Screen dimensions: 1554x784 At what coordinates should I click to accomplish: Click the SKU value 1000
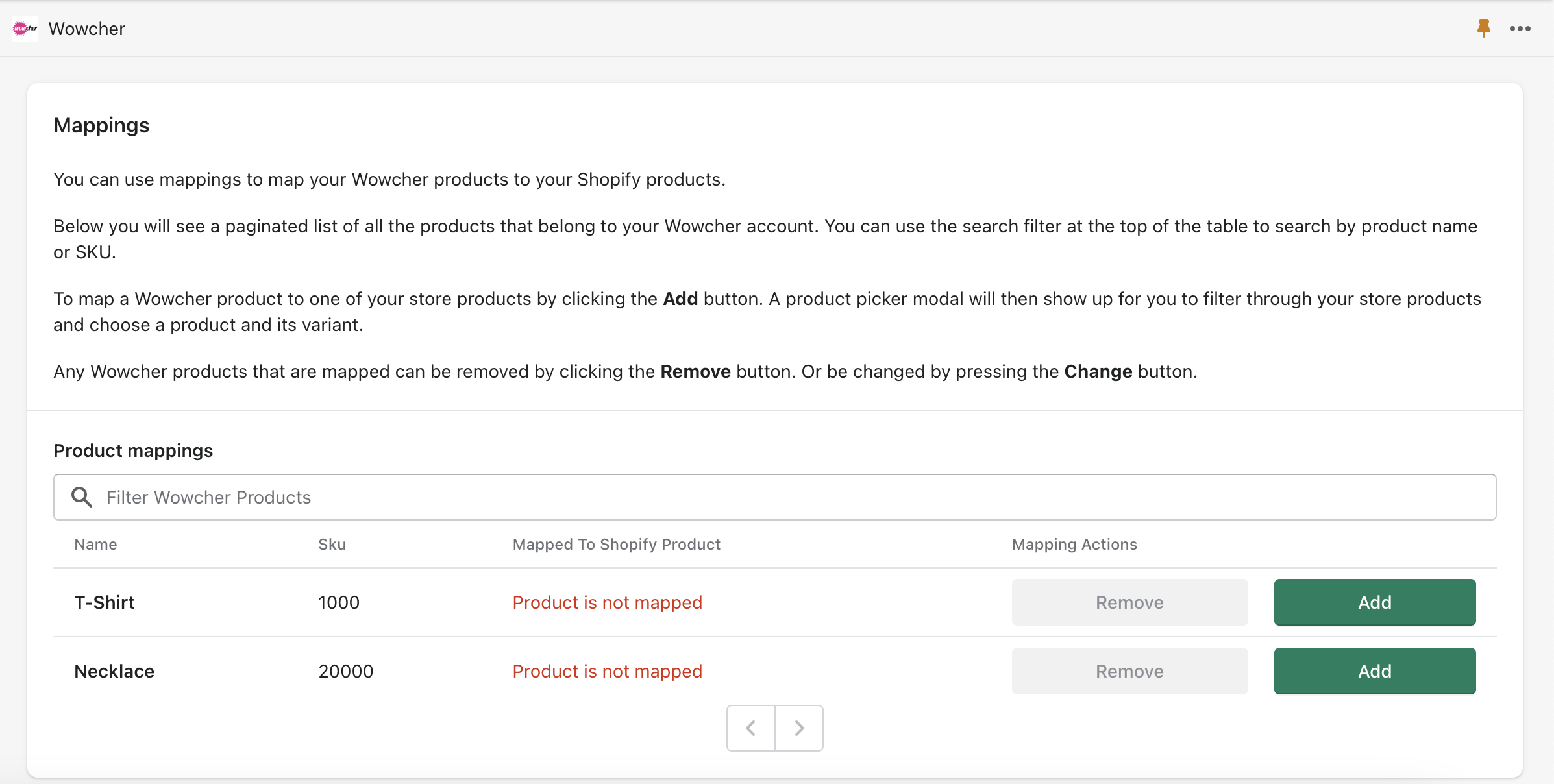(339, 602)
